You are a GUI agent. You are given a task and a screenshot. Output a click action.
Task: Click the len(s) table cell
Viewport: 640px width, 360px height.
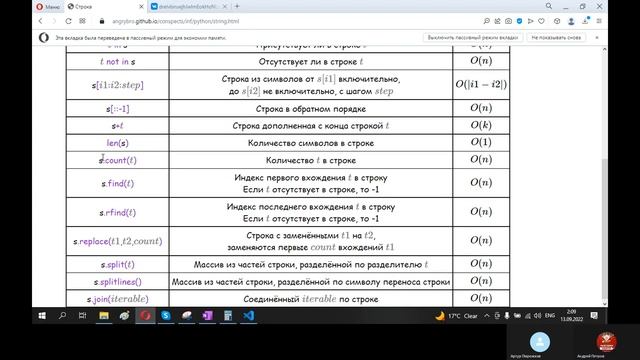(x=118, y=143)
